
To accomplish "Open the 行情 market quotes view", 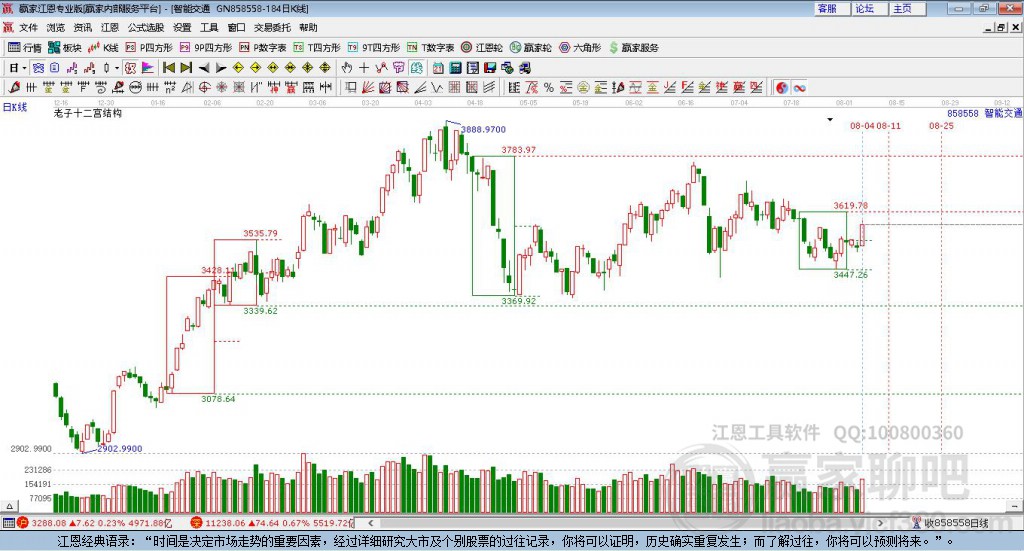I will 24,48.
